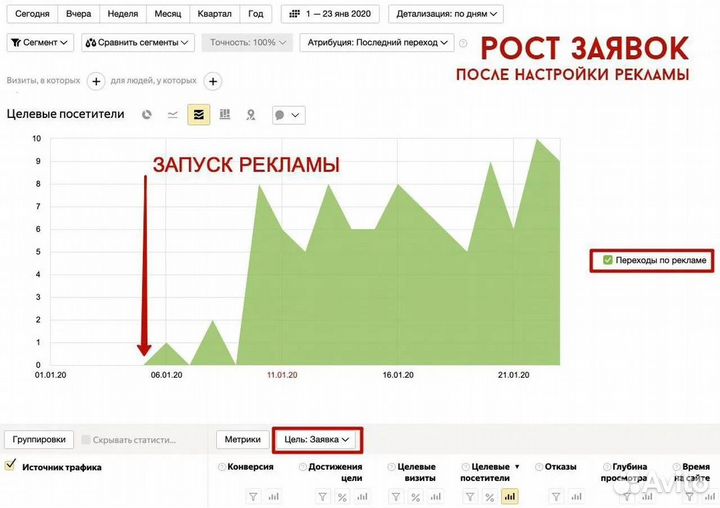This screenshot has height=508, width=720.
Task: Click the 21.01.20 date on chart axis
Action: 513,375
